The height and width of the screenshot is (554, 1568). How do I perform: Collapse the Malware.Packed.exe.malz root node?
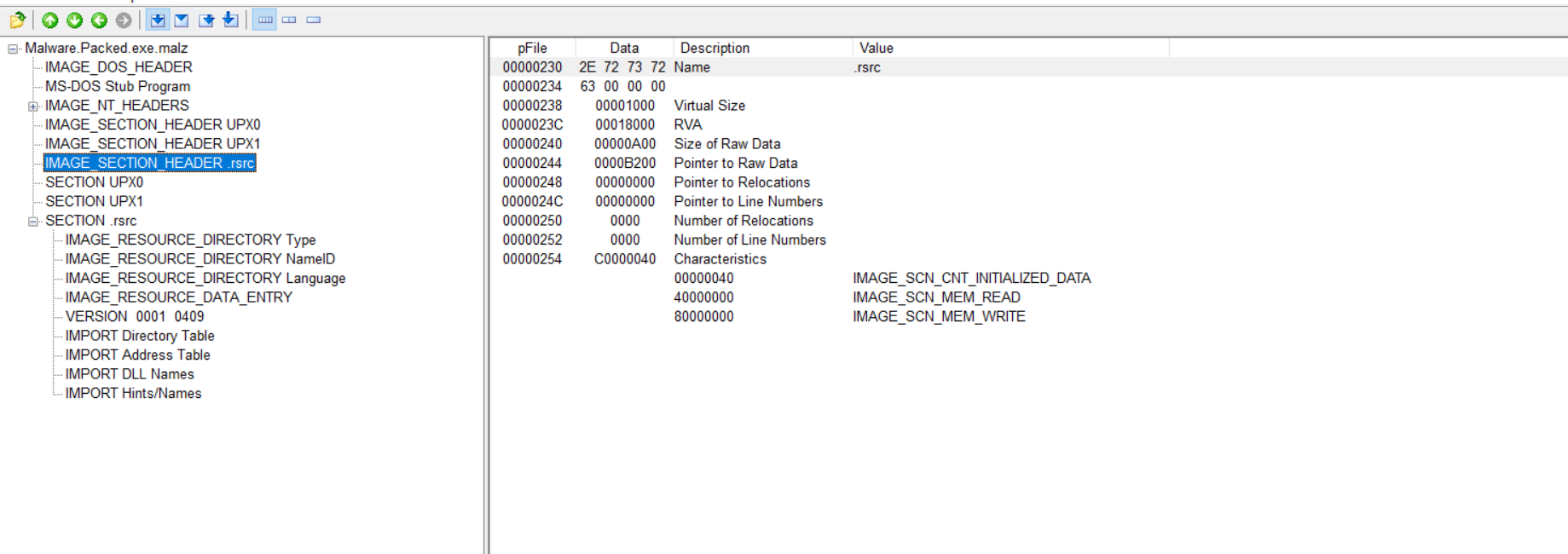coord(13,49)
